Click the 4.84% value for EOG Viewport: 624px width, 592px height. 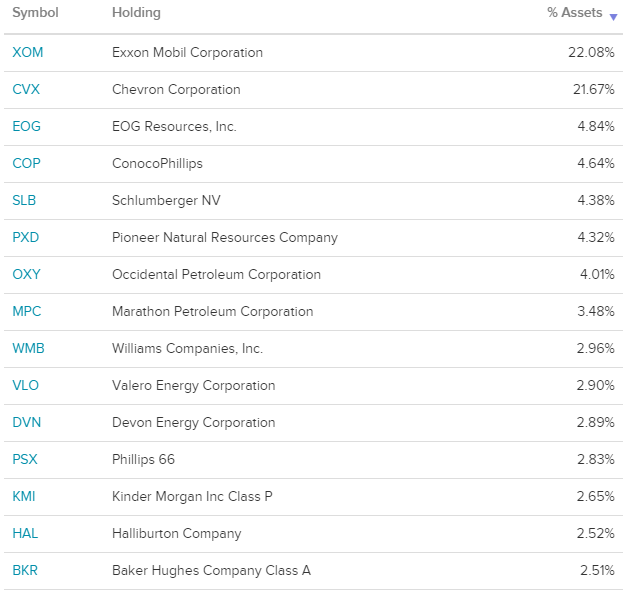[x=596, y=126]
